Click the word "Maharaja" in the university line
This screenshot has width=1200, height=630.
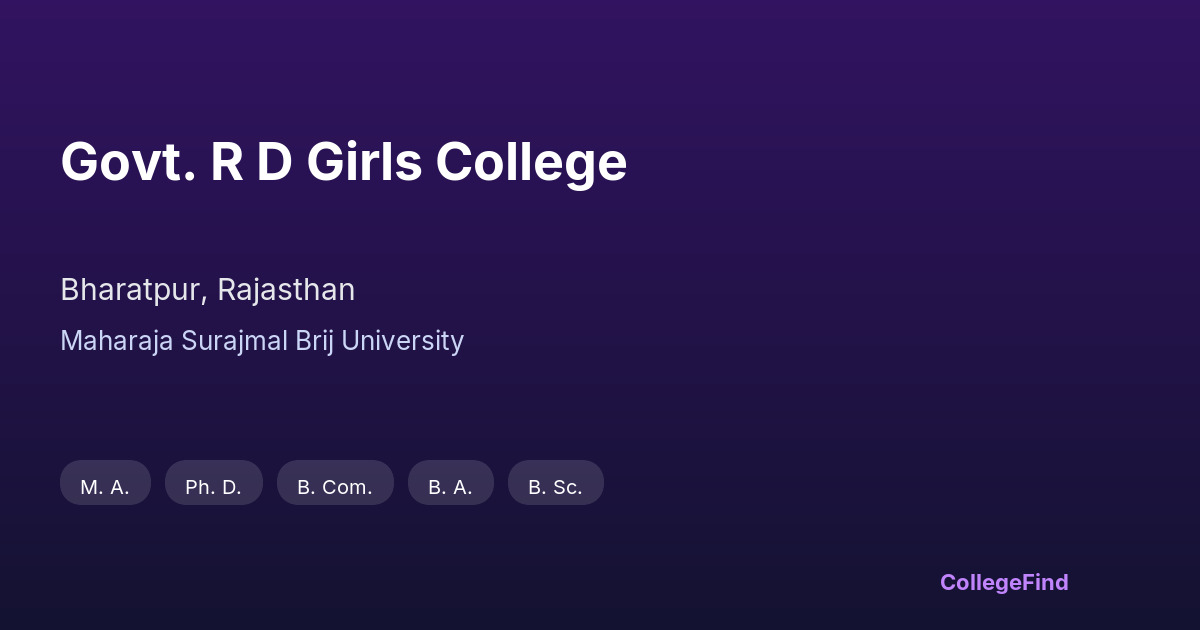[116, 341]
